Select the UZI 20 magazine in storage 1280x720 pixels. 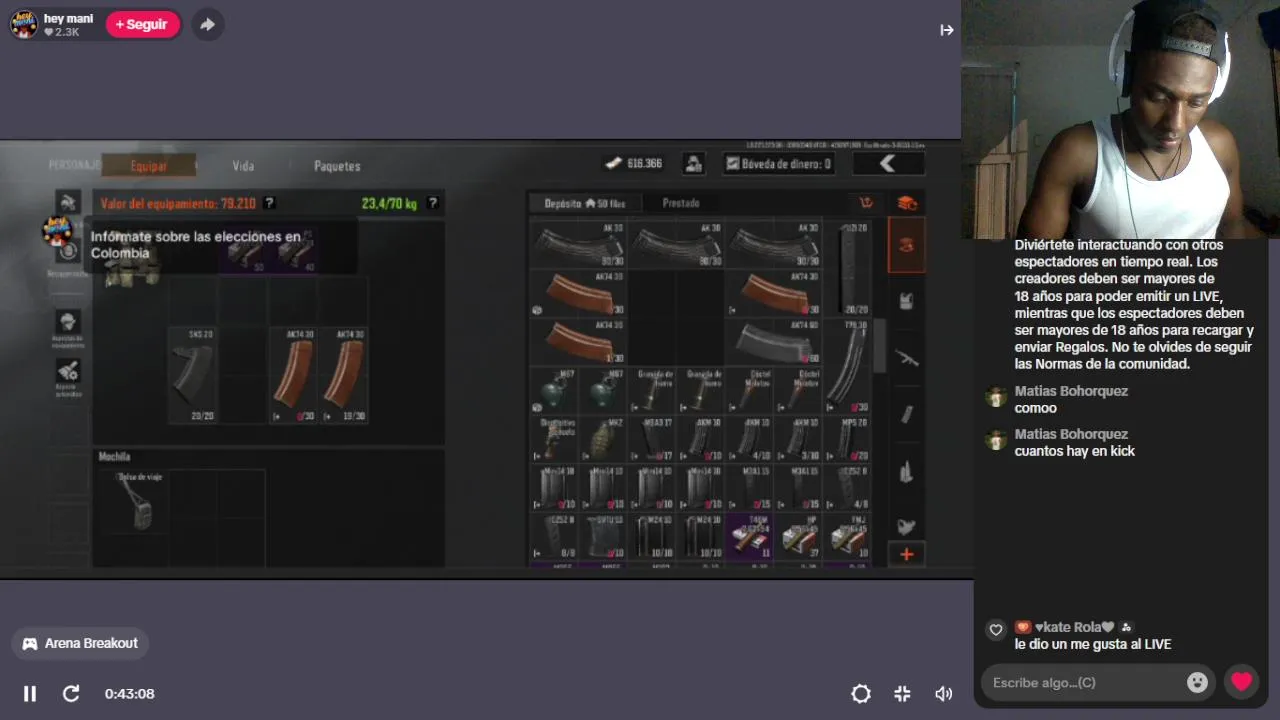click(x=849, y=269)
